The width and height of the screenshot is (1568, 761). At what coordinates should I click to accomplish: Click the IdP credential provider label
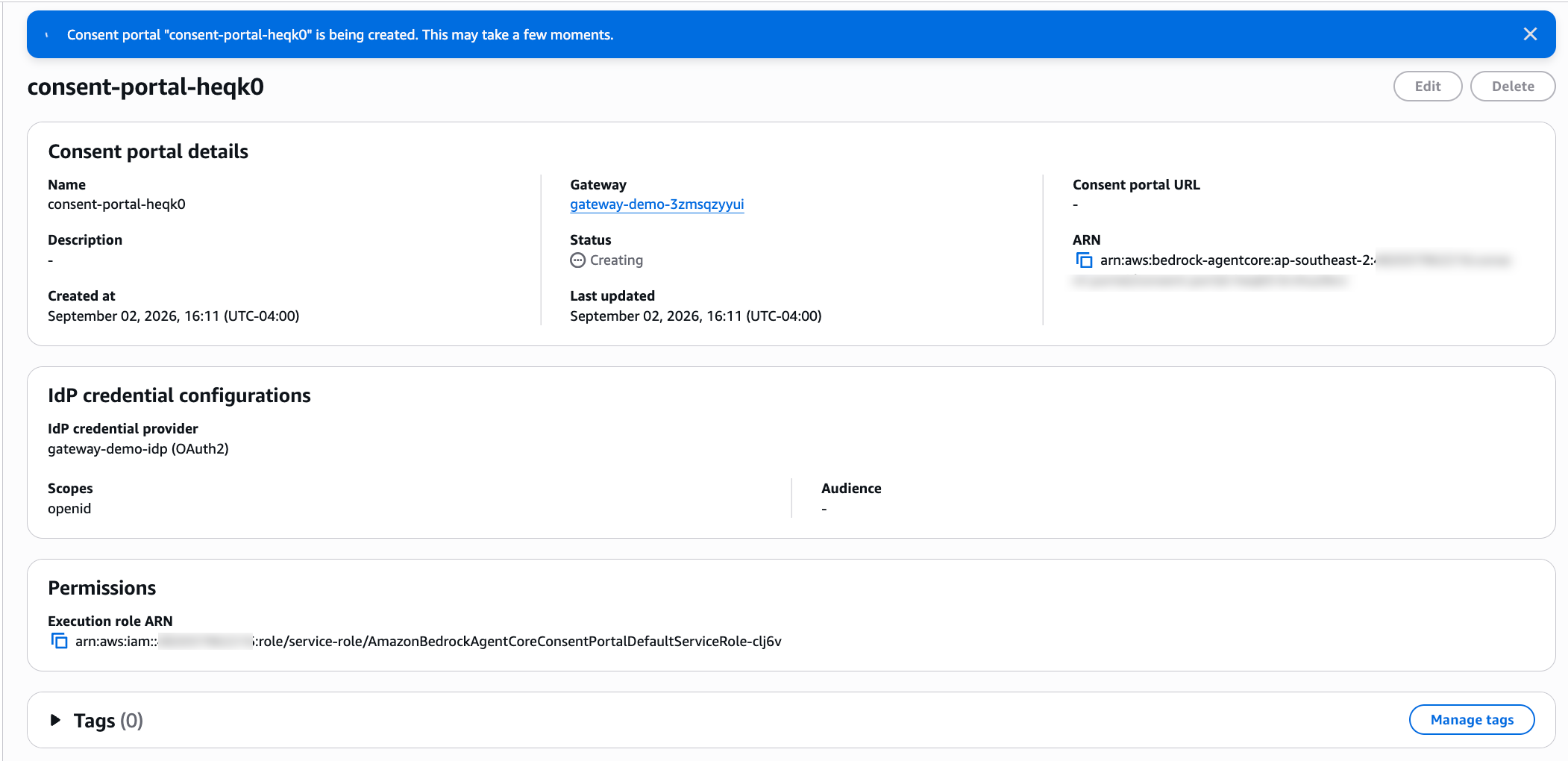tap(123, 429)
